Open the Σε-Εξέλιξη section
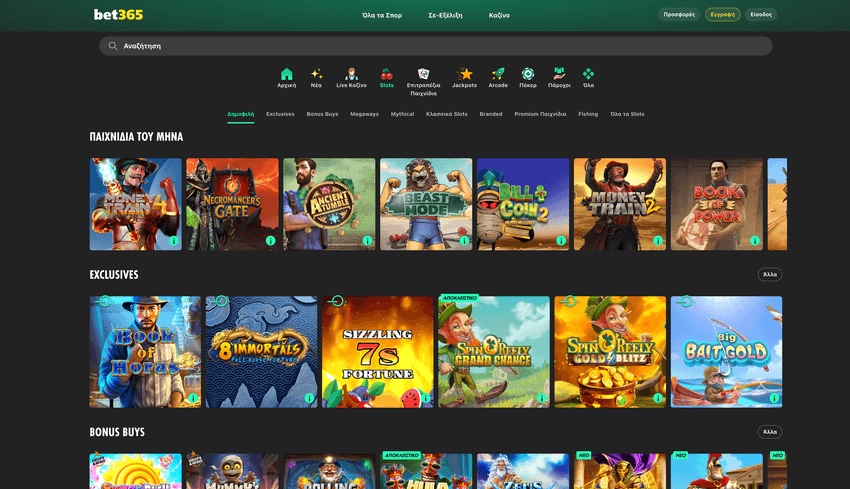This screenshot has width=850, height=489. coord(446,15)
